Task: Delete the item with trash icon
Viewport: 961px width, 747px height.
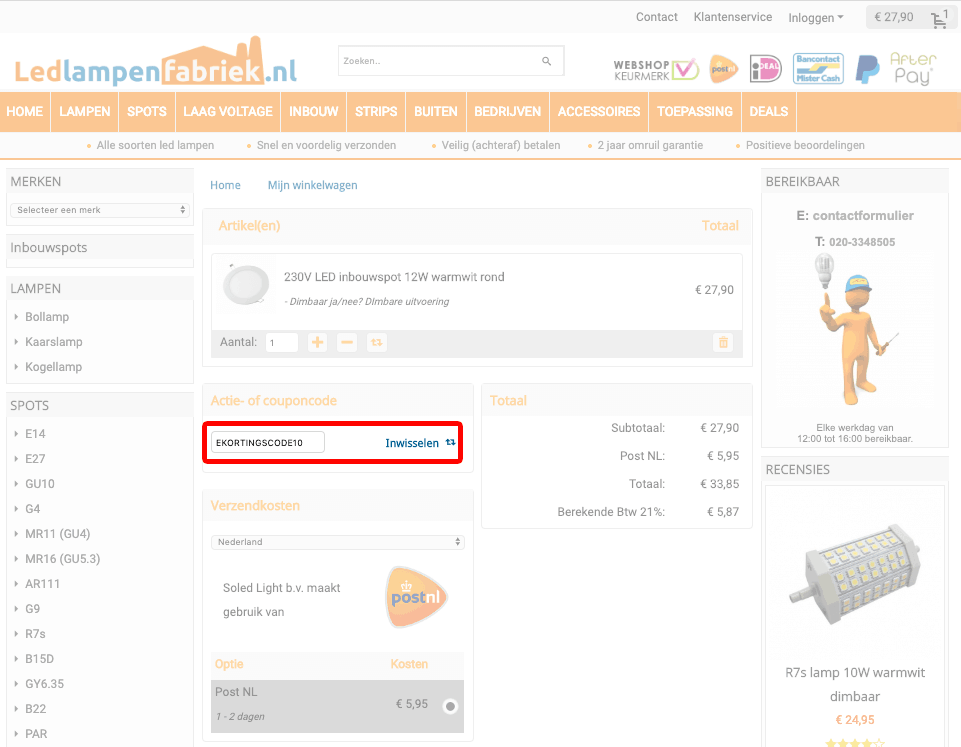Action: tap(723, 343)
